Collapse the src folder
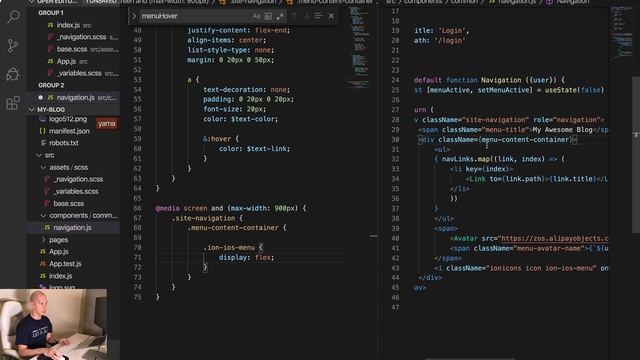The width and height of the screenshot is (640, 360). (74, 155)
